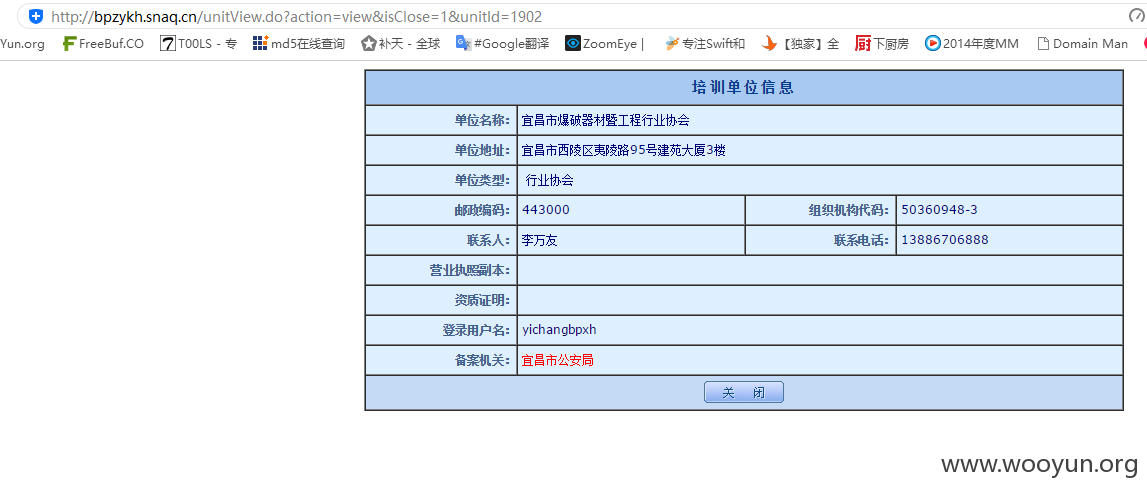
Task: Select address 宜昌市西陵区夷陵路95号建苑大厦3楼
Action: pos(623,151)
